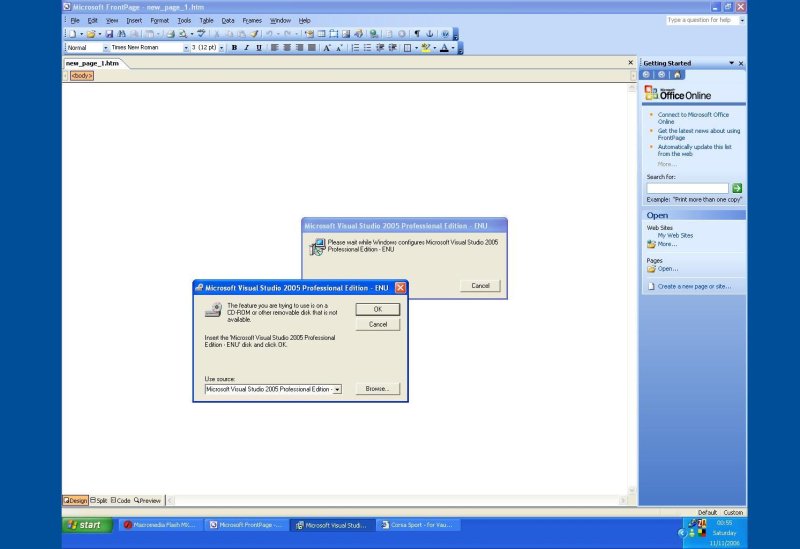Toggle Justify paragraph alignment
The height and width of the screenshot is (549, 800).
[311, 47]
